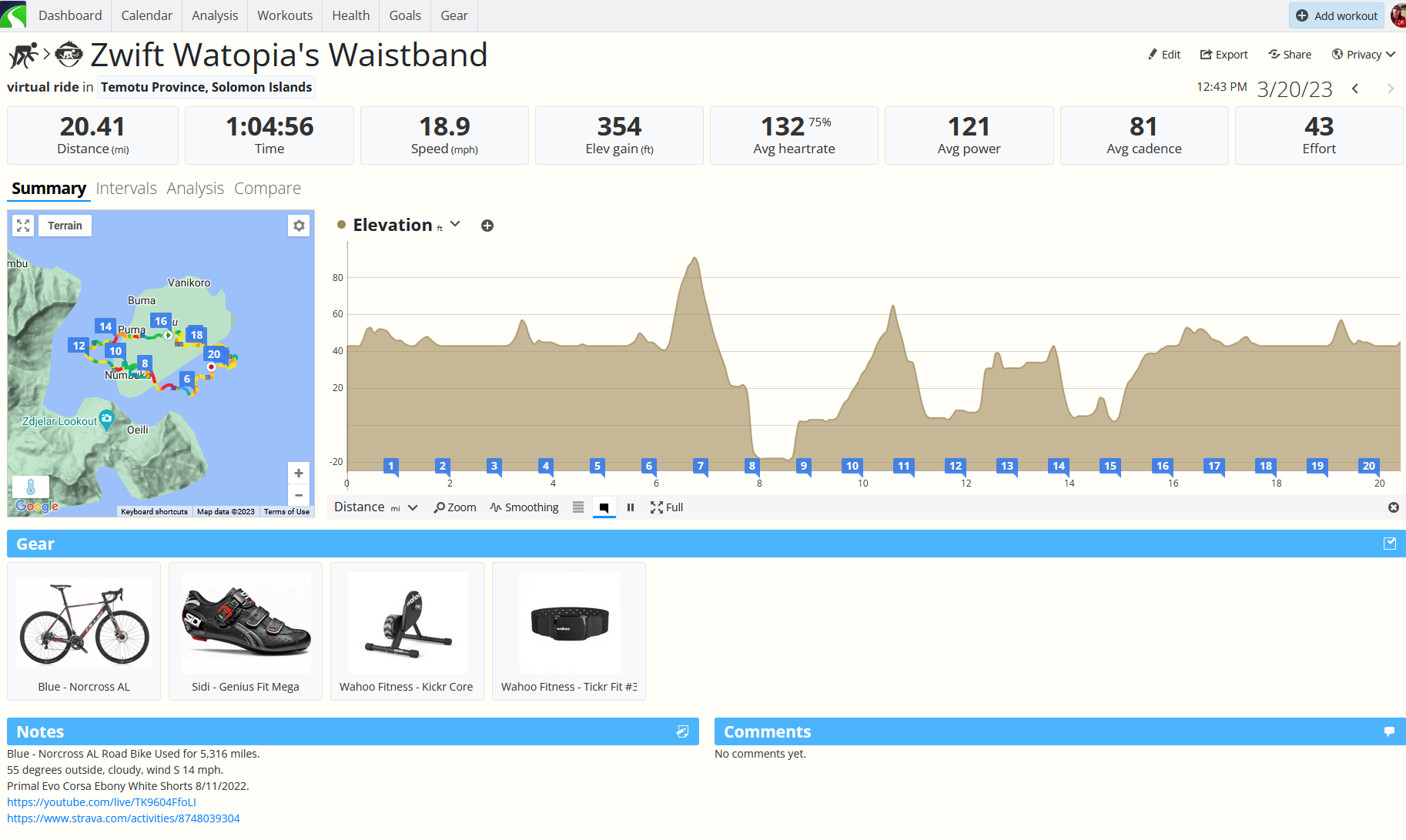
Task: Toggle pause markers on chart
Action: coord(631,507)
